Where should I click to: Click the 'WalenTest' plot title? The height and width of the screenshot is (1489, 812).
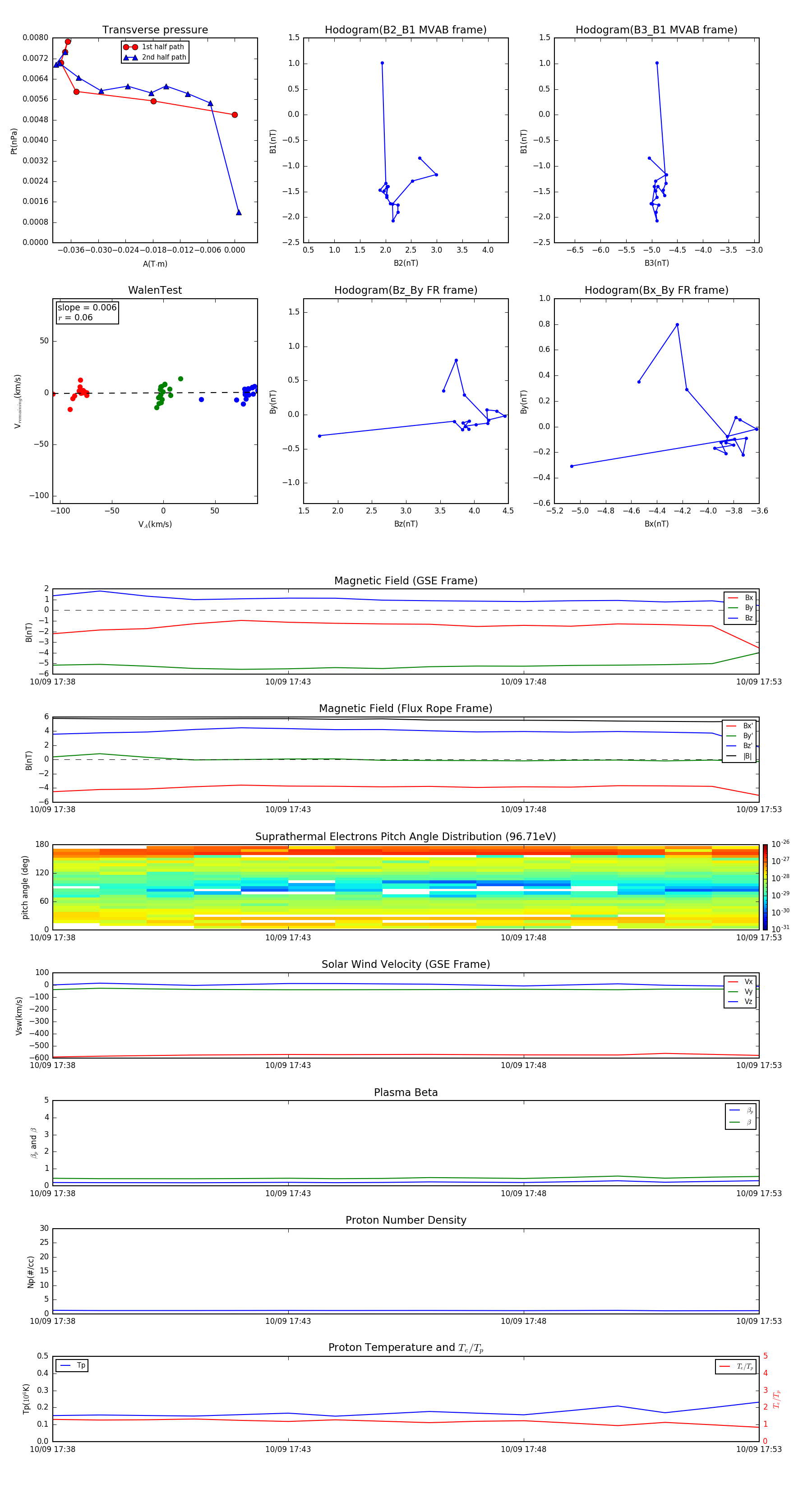pos(155,290)
